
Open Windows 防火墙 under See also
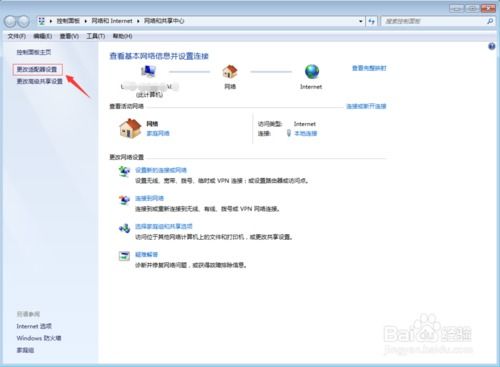39,338
